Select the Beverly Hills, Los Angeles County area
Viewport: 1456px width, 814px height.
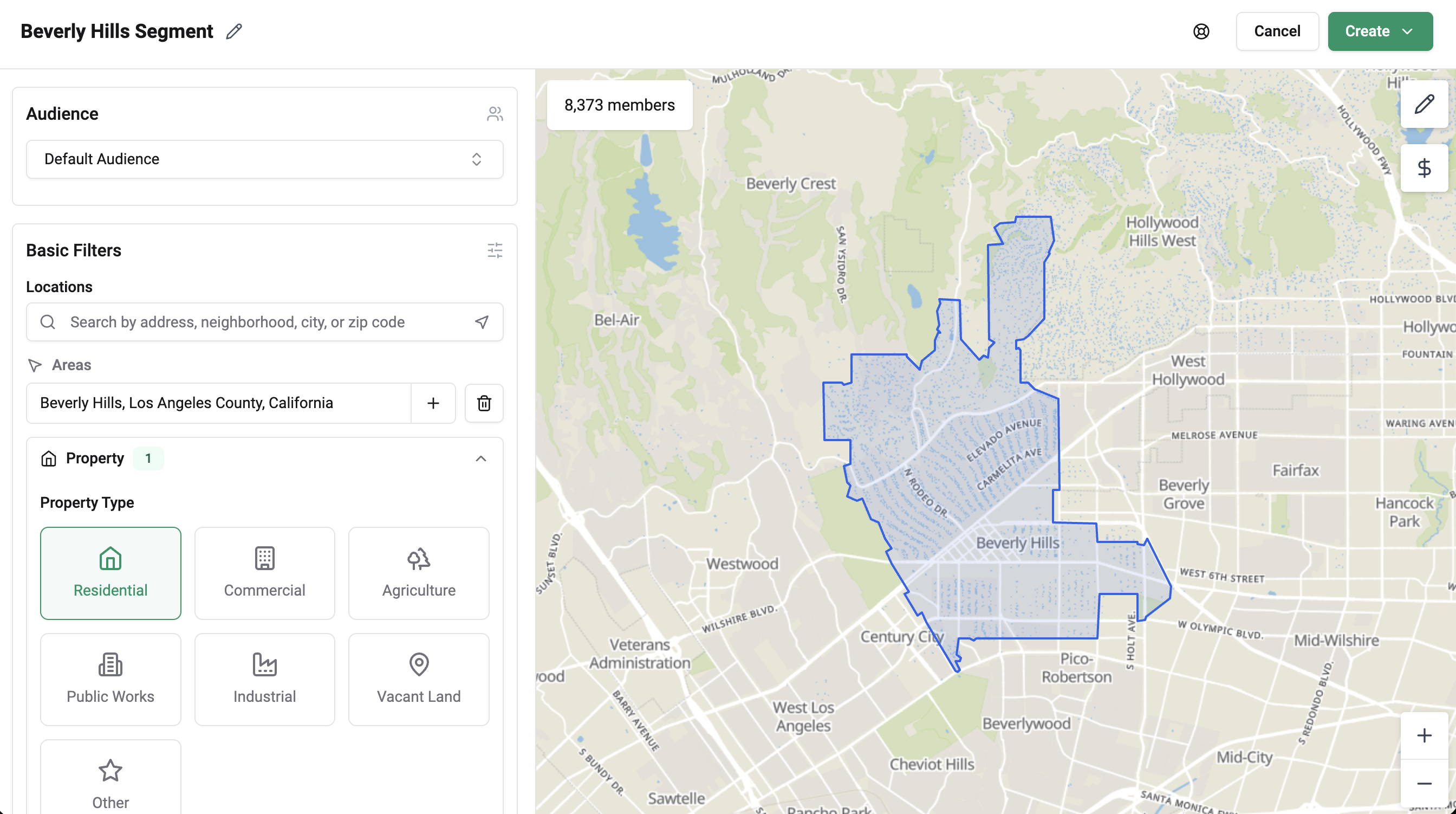[x=219, y=403]
